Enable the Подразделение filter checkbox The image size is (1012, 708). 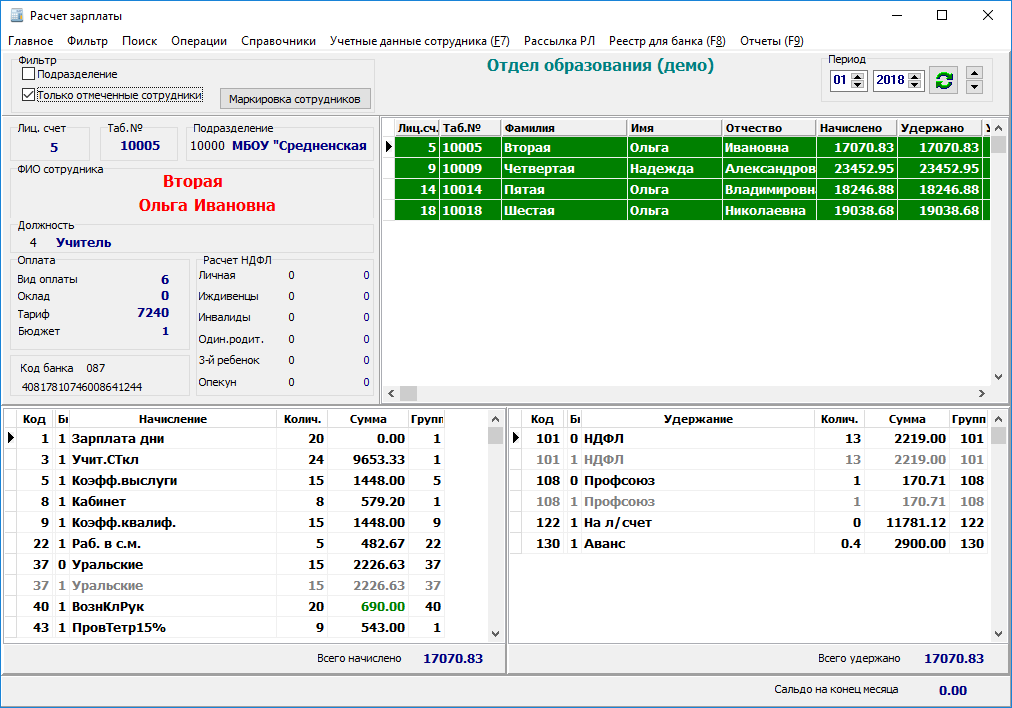pos(29,74)
